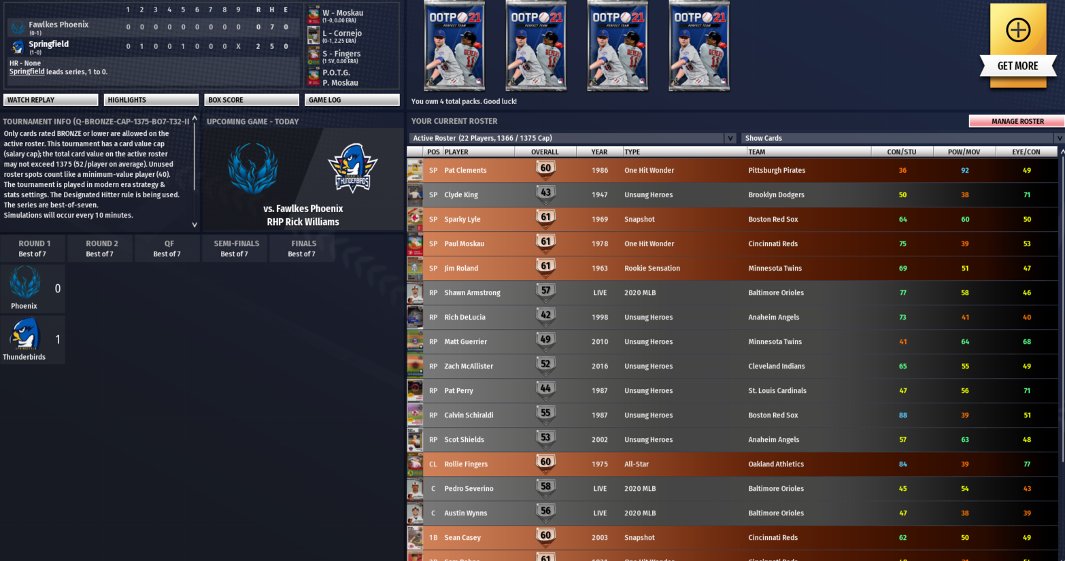Switch to the Semi-Finals tab
The image size is (1065, 561).
(235, 248)
